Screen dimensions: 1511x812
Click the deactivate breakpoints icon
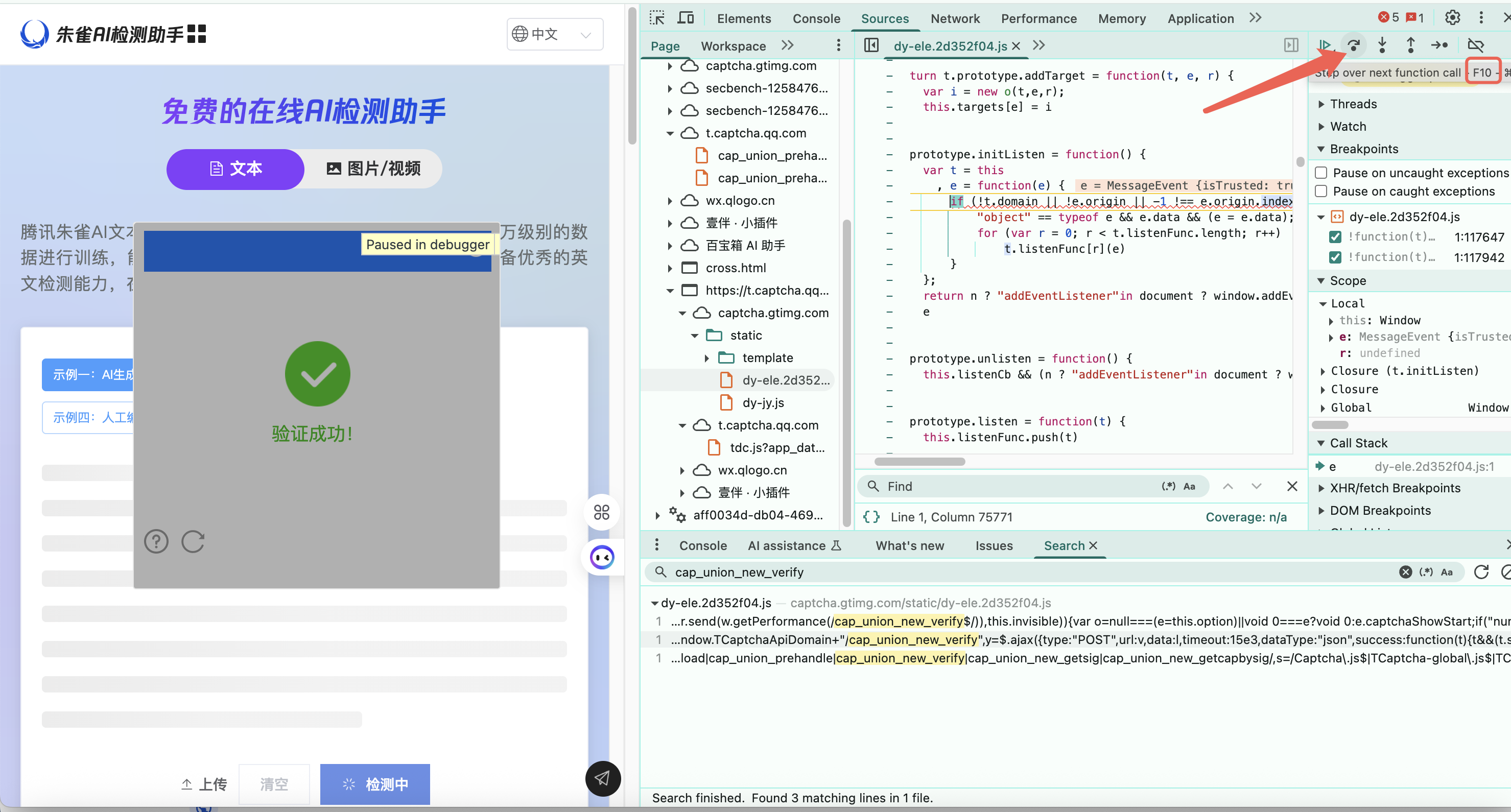tap(1475, 45)
